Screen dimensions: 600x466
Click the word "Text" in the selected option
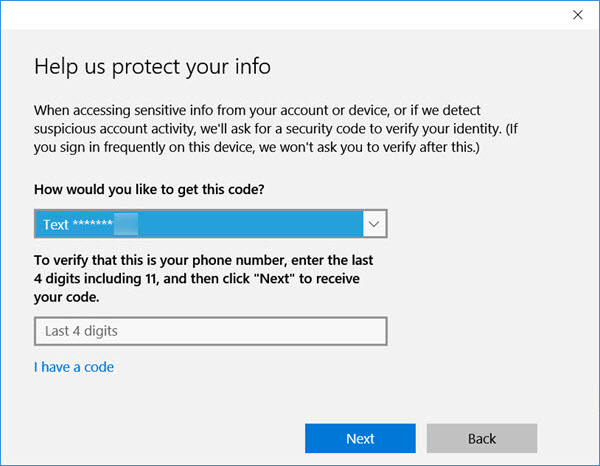[56, 225]
